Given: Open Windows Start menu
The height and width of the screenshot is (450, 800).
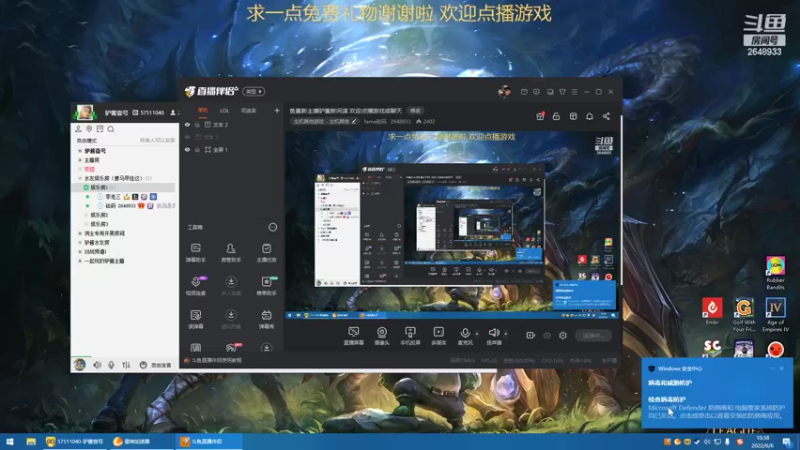Looking at the screenshot, I should [x=10, y=441].
